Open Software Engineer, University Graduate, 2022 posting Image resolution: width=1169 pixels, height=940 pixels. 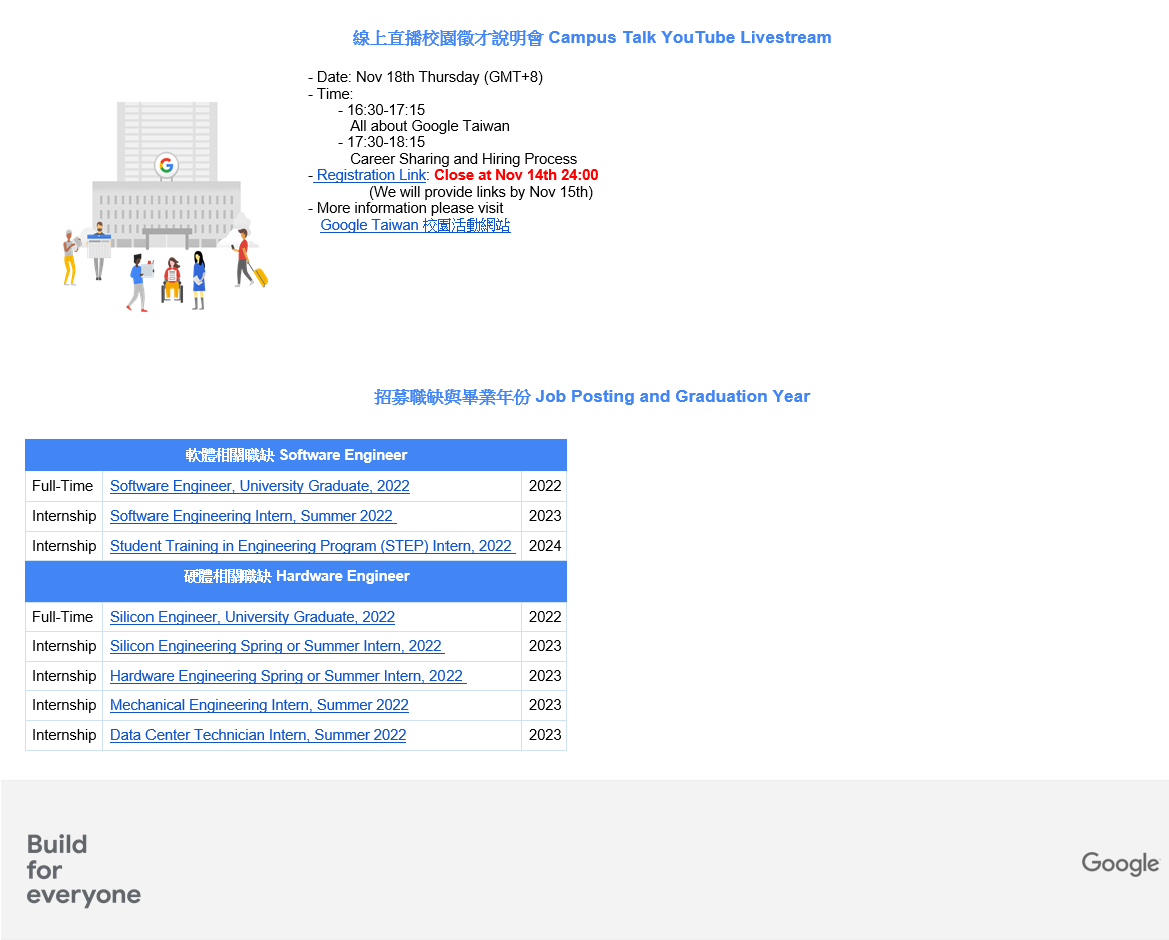click(x=259, y=486)
